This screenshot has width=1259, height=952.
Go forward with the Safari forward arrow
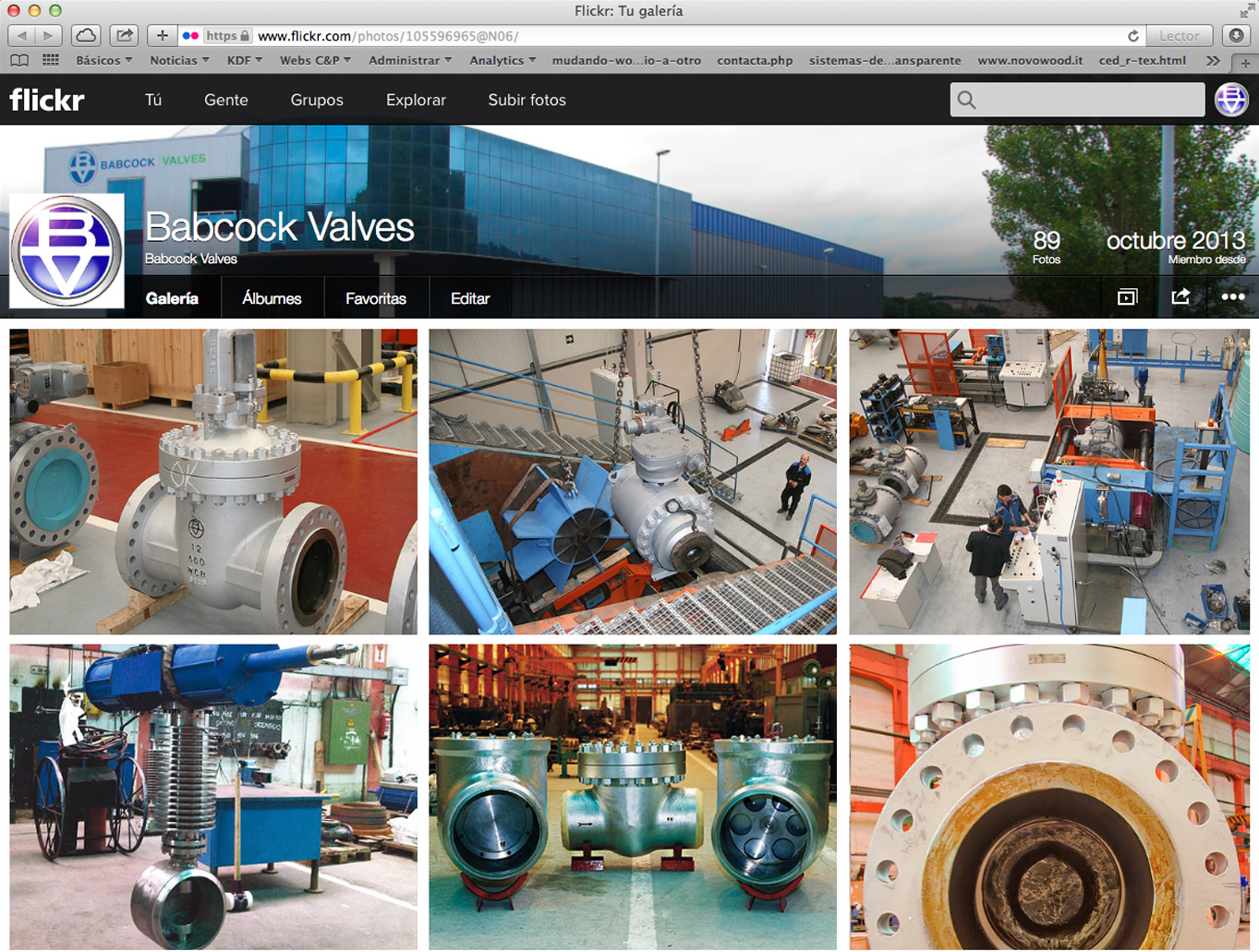[49, 35]
